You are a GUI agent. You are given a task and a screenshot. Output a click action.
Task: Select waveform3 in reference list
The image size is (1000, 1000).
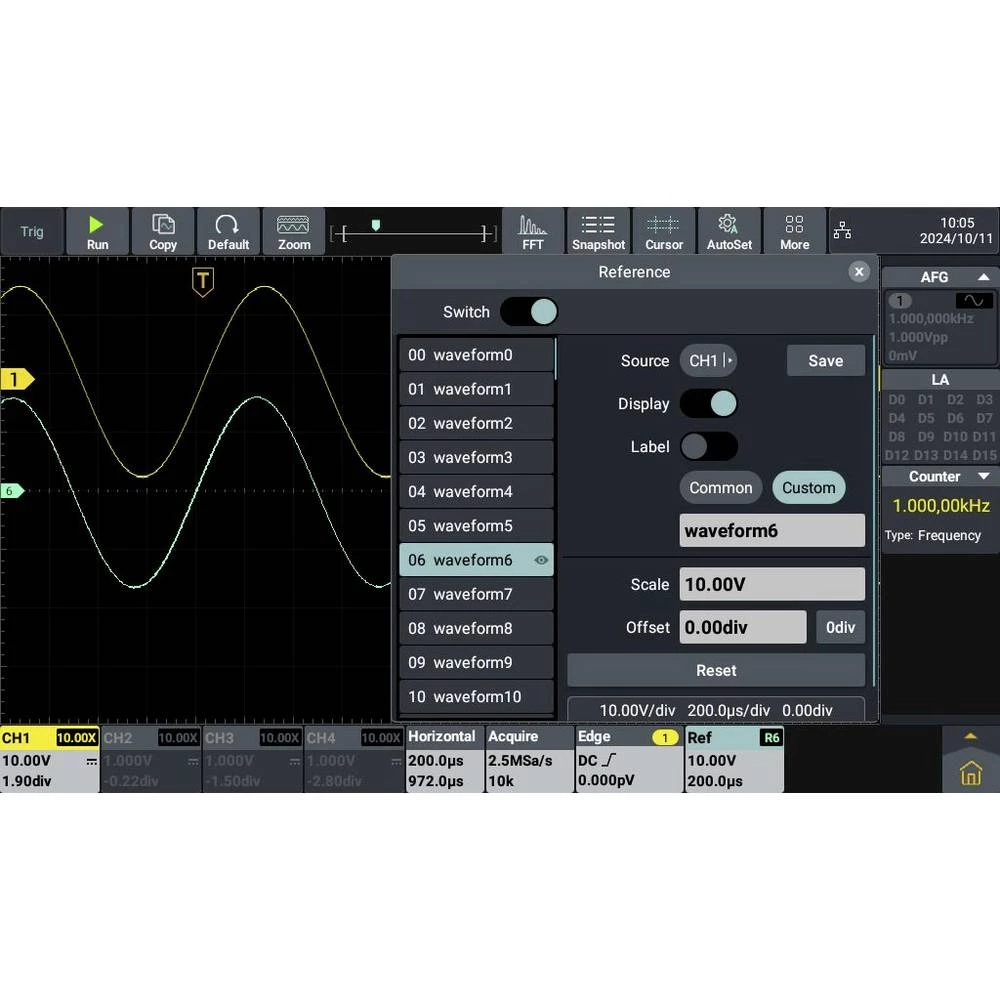475,458
